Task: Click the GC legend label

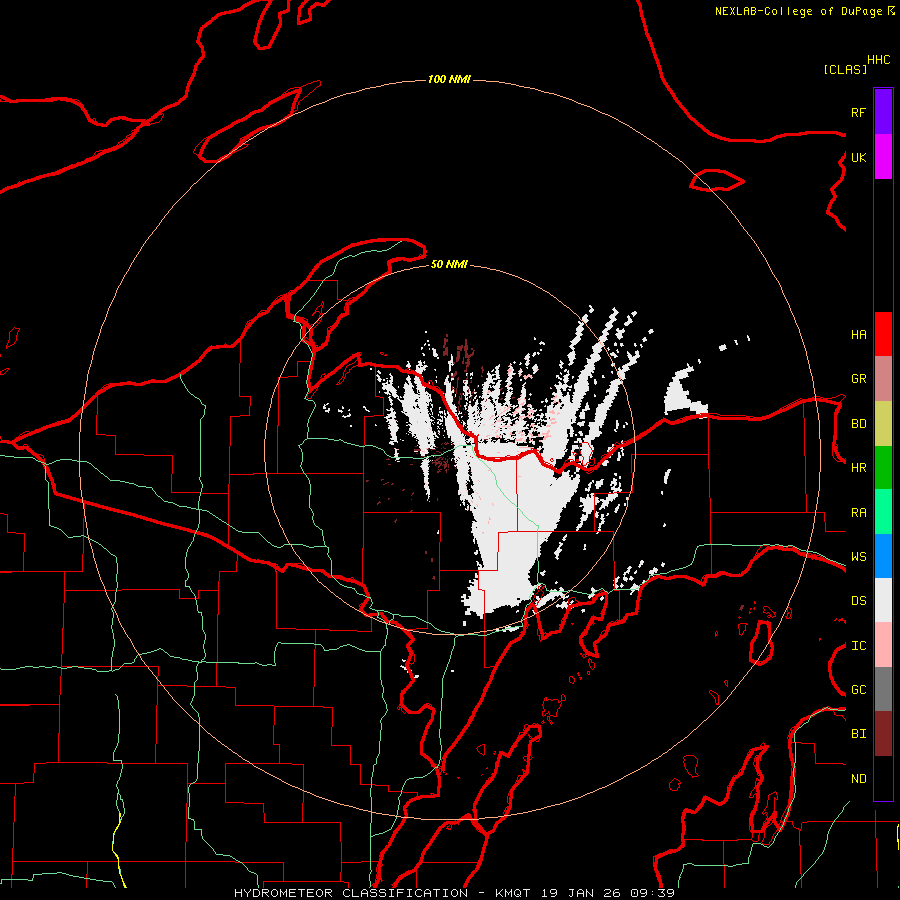Action: coord(858,690)
